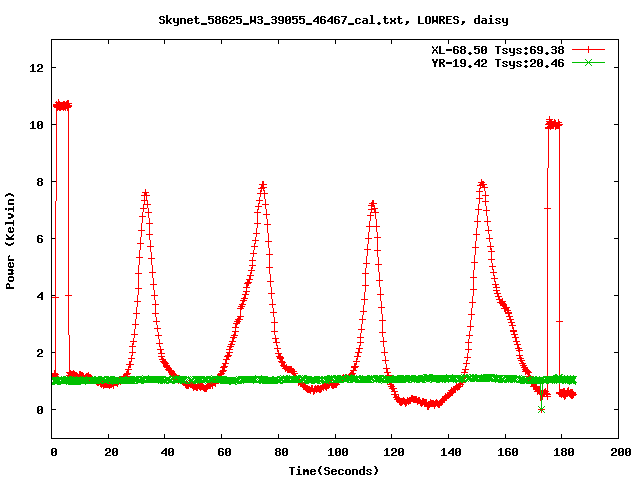Click the x-axis tick label 140

[x=451, y=452]
